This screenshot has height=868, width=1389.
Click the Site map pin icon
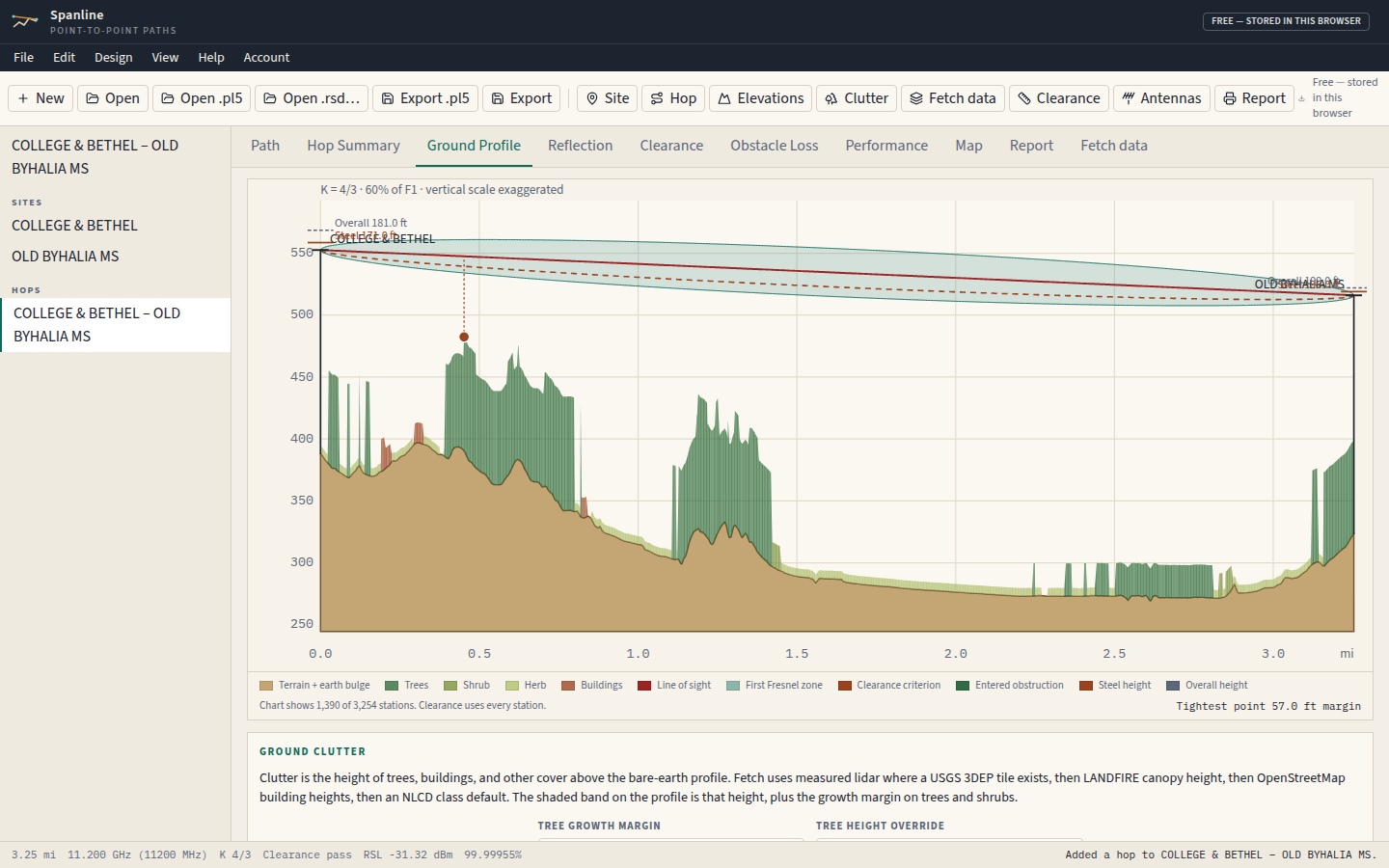pyautogui.click(x=592, y=98)
